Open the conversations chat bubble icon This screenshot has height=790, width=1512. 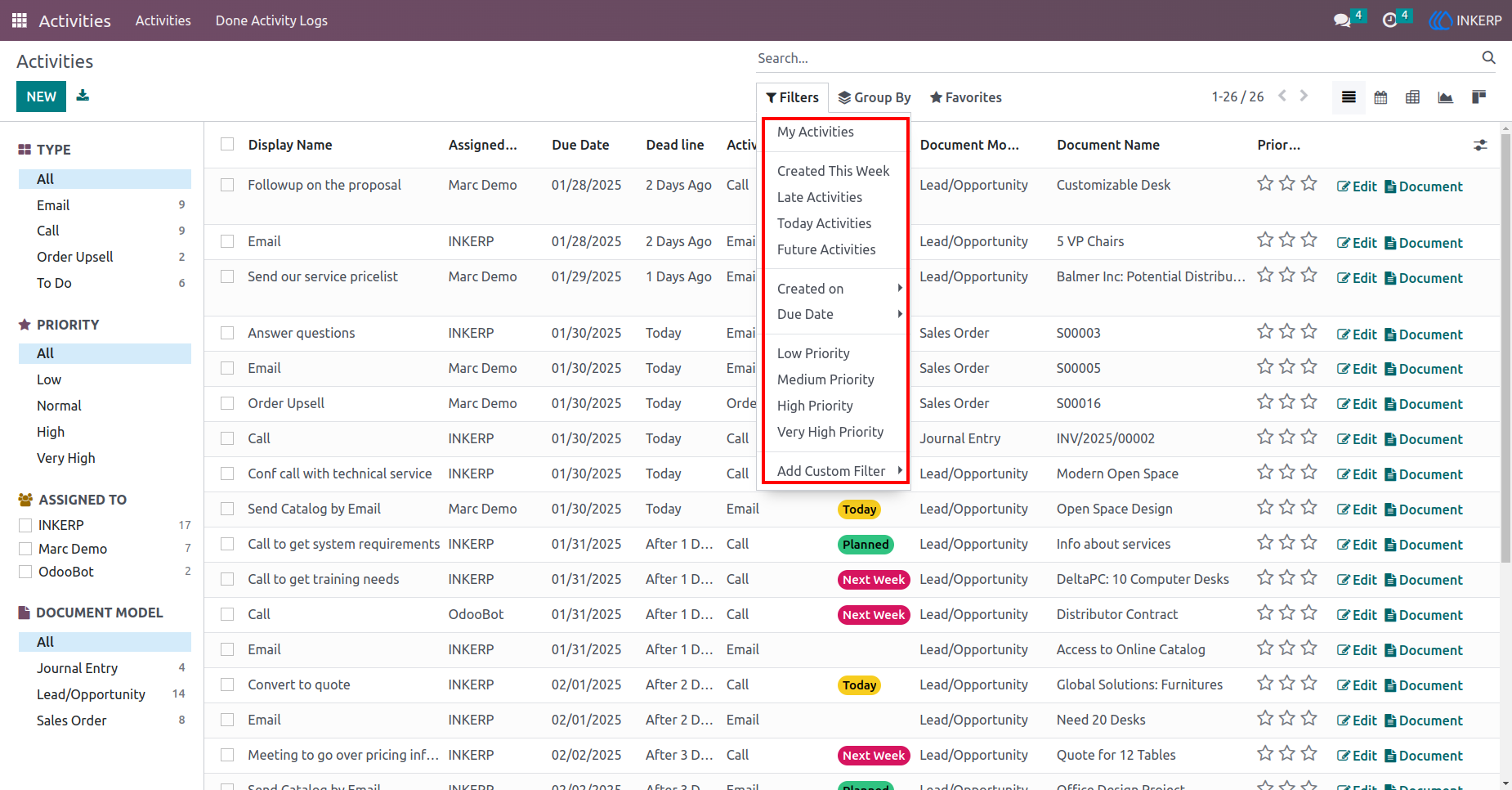pyautogui.click(x=1342, y=20)
